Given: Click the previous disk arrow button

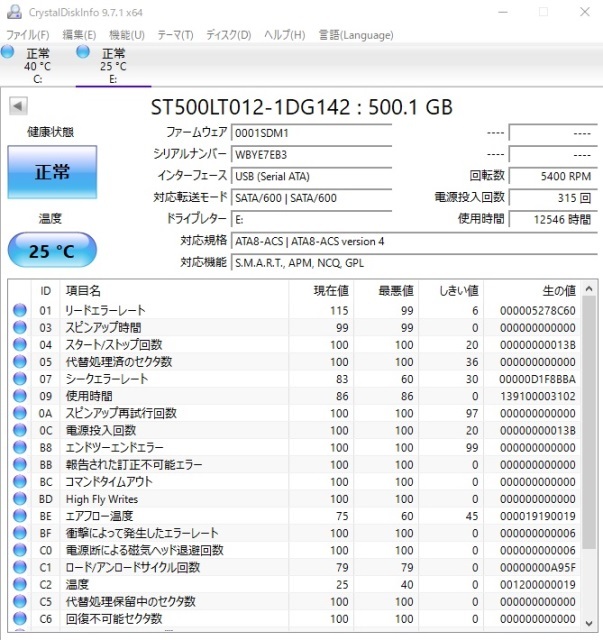Looking at the screenshot, I should (19, 106).
